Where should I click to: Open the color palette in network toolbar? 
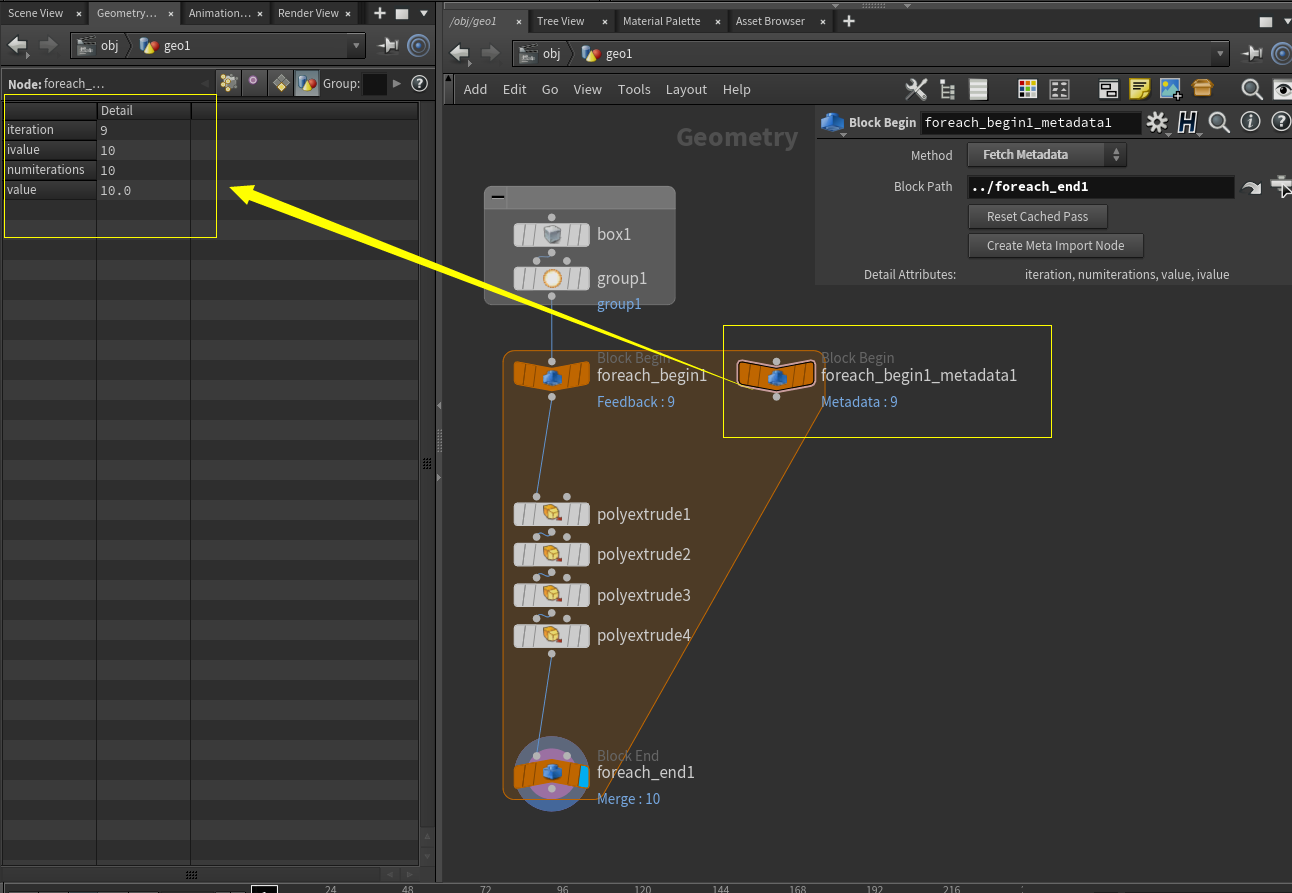(1027, 89)
